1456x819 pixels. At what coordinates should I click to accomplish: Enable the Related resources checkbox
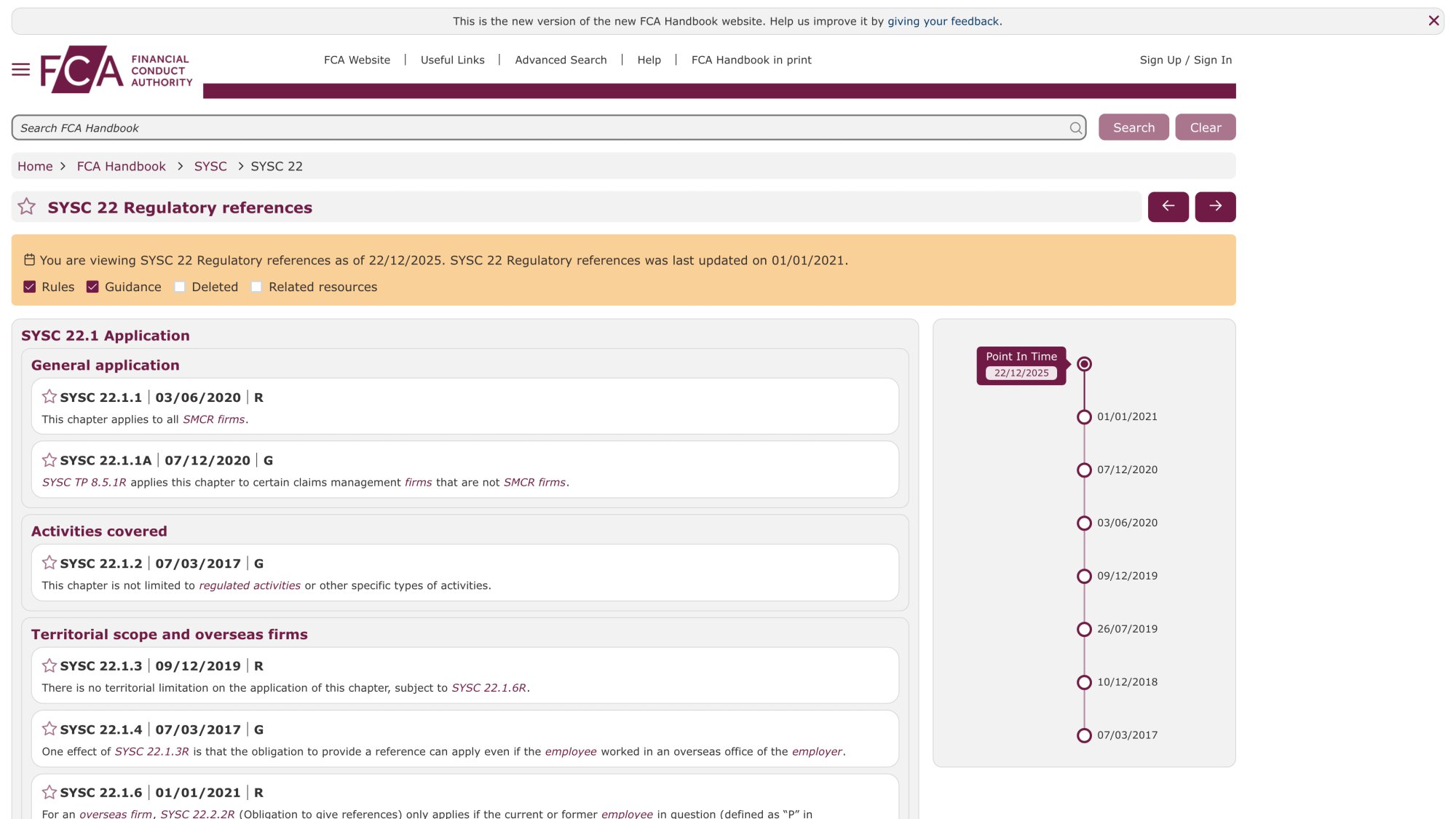pyautogui.click(x=256, y=287)
